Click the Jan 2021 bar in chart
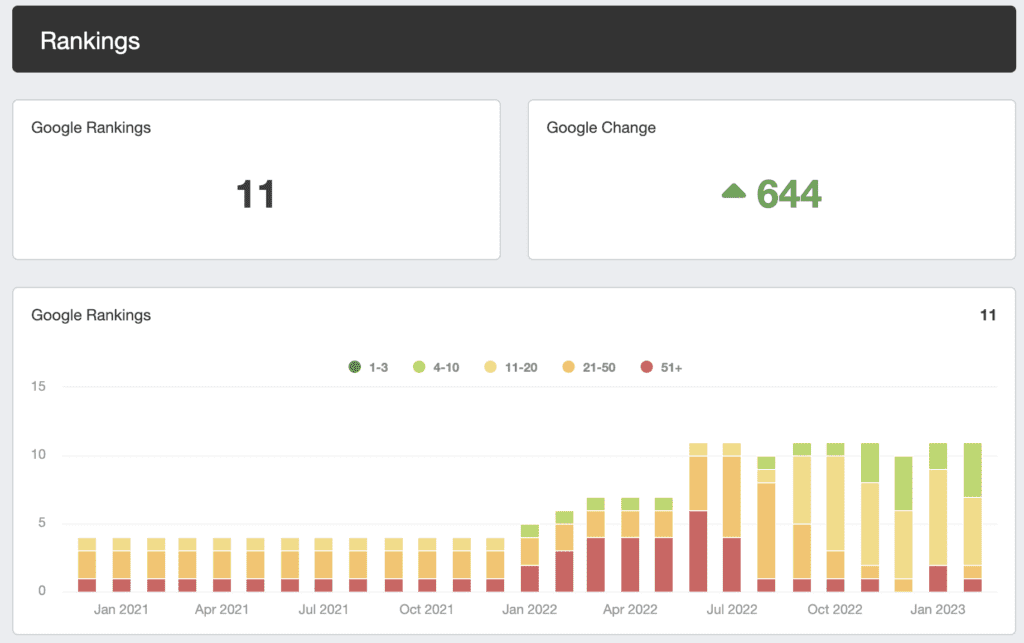The width and height of the screenshot is (1024, 643). 121,565
